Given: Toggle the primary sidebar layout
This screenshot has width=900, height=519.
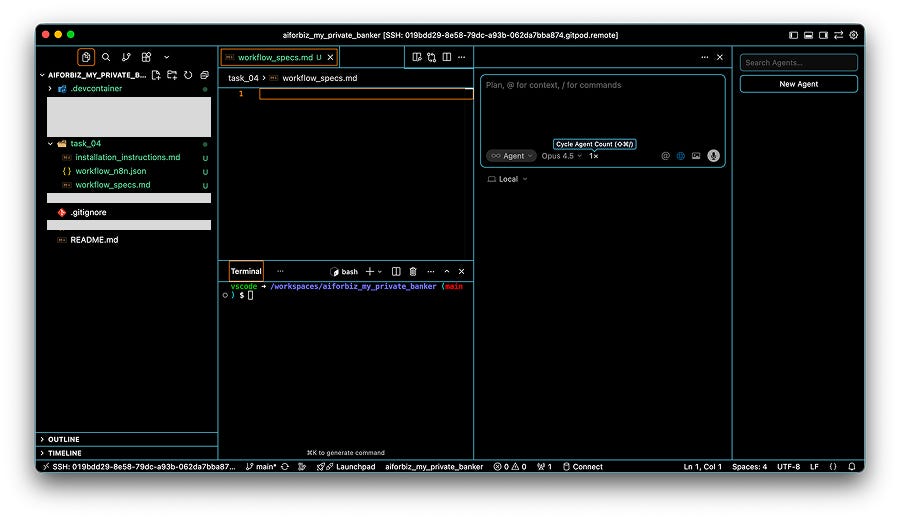Looking at the screenshot, I should pos(793,35).
